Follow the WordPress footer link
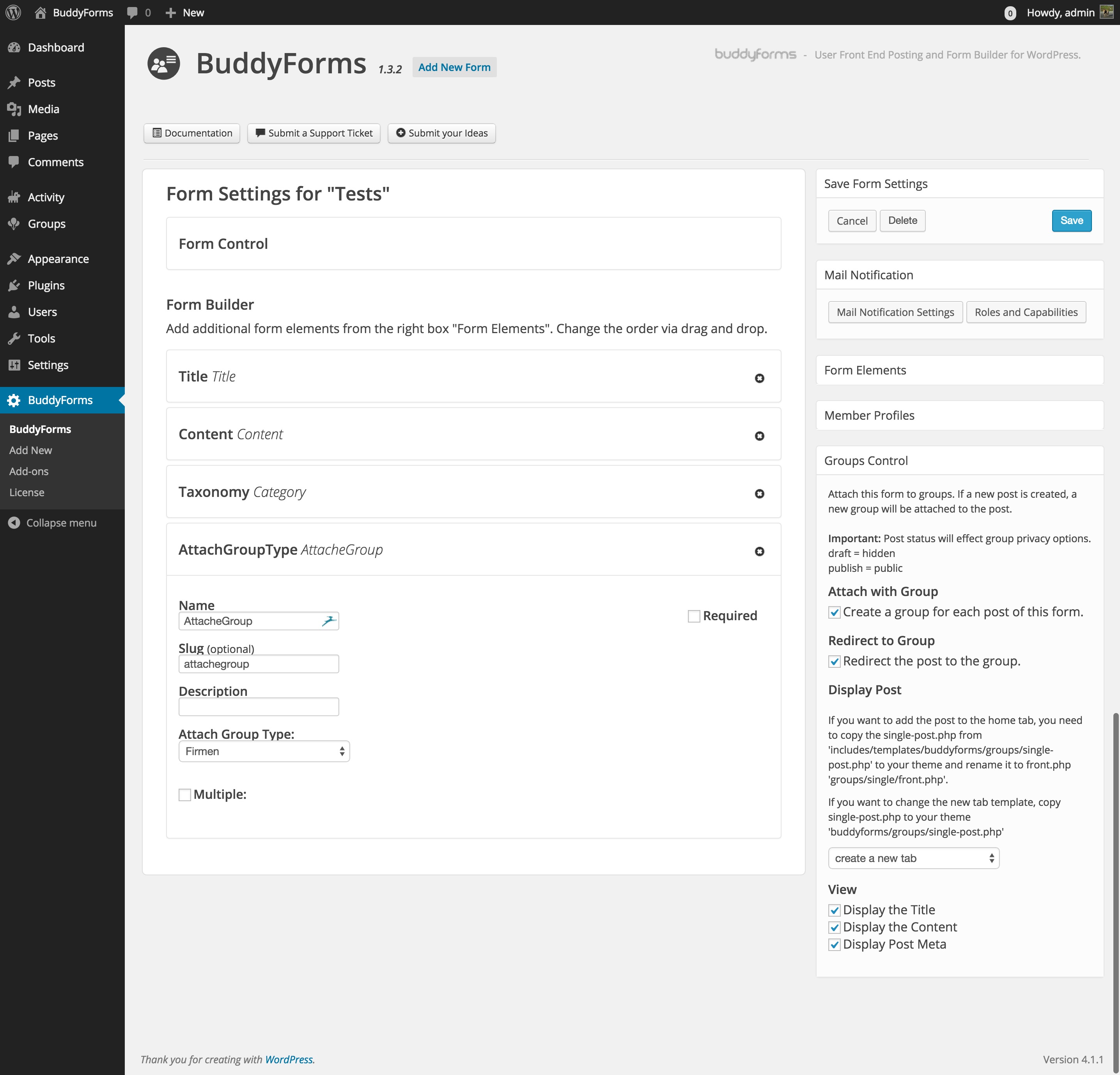The height and width of the screenshot is (1075, 1120). (289, 1059)
